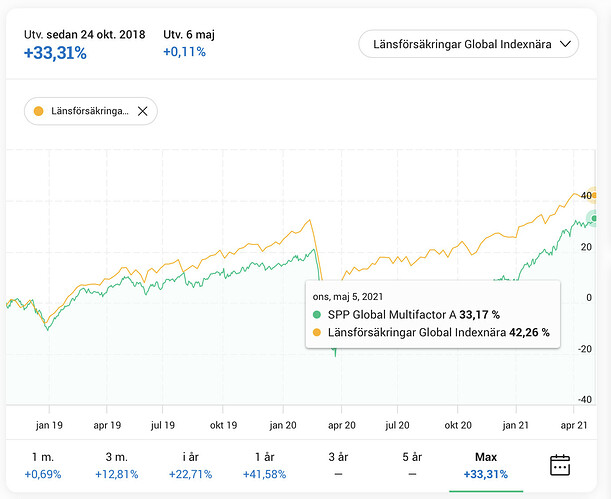Open the calendar date range picker

(560, 465)
